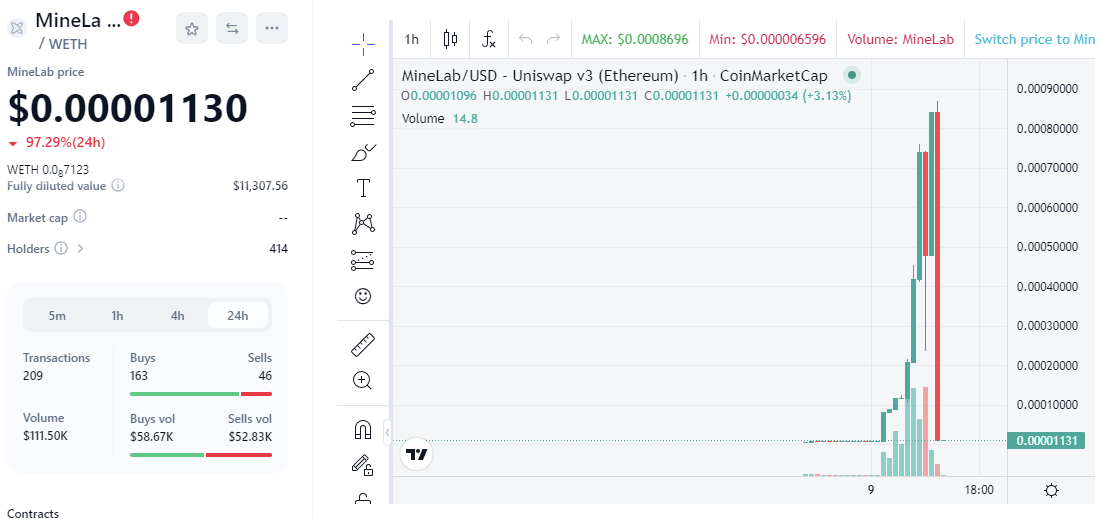The height and width of the screenshot is (519, 1111).
Task: Toggle stay in drawing mode
Action: click(363, 465)
